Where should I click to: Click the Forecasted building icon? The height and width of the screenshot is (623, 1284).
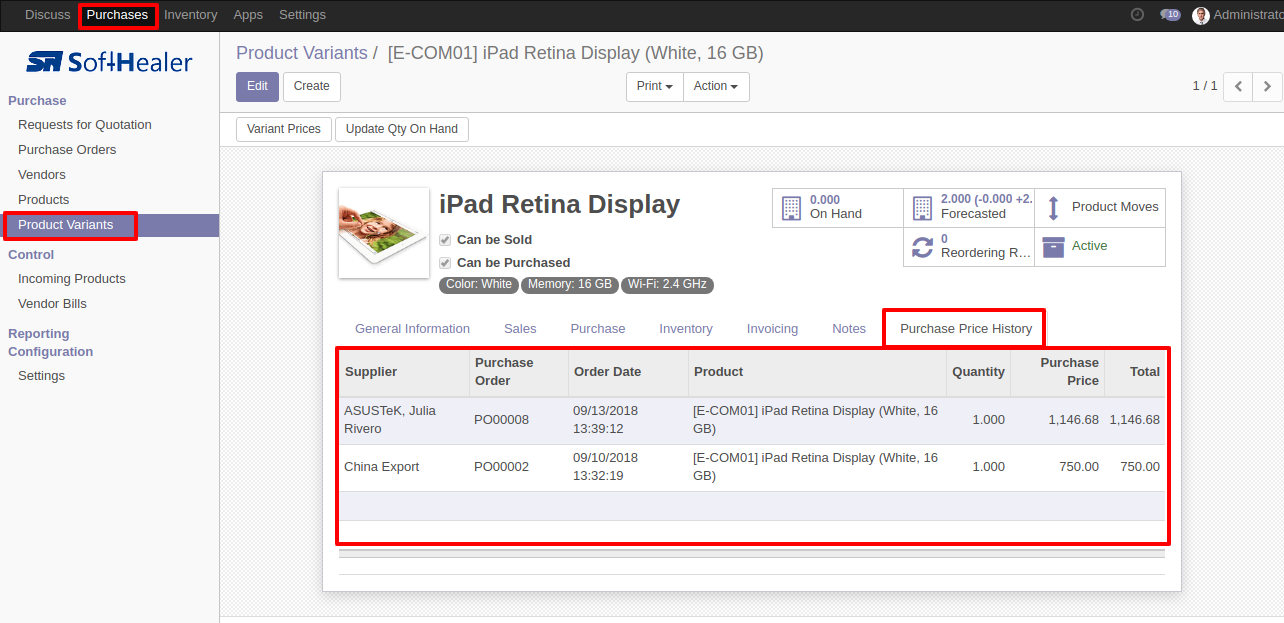click(x=922, y=208)
